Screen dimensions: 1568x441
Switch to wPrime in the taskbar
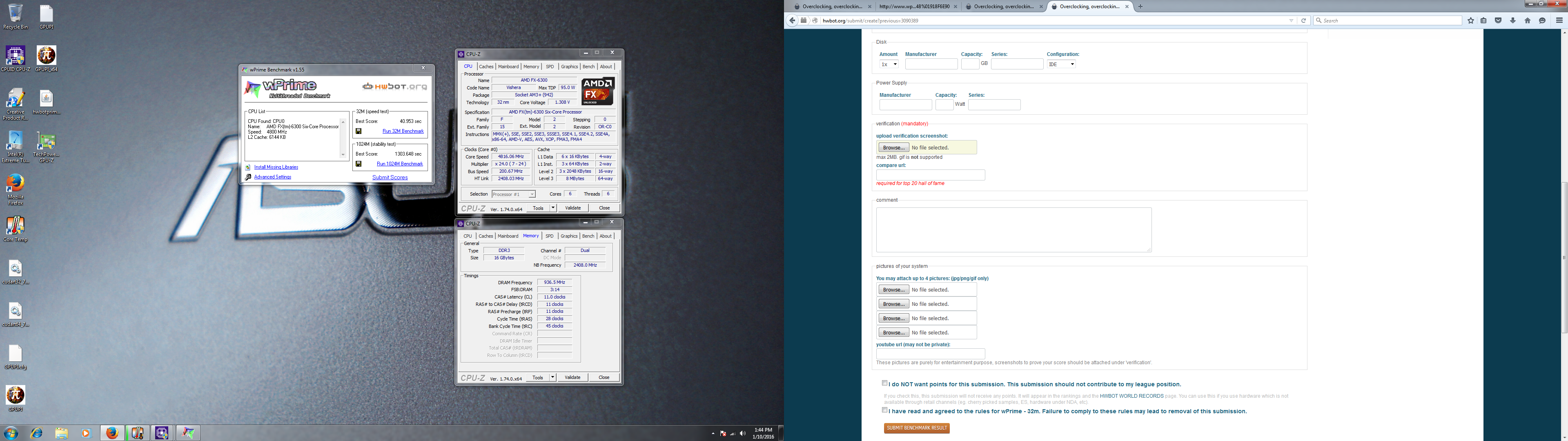pyautogui.click(x=188, y=433)
